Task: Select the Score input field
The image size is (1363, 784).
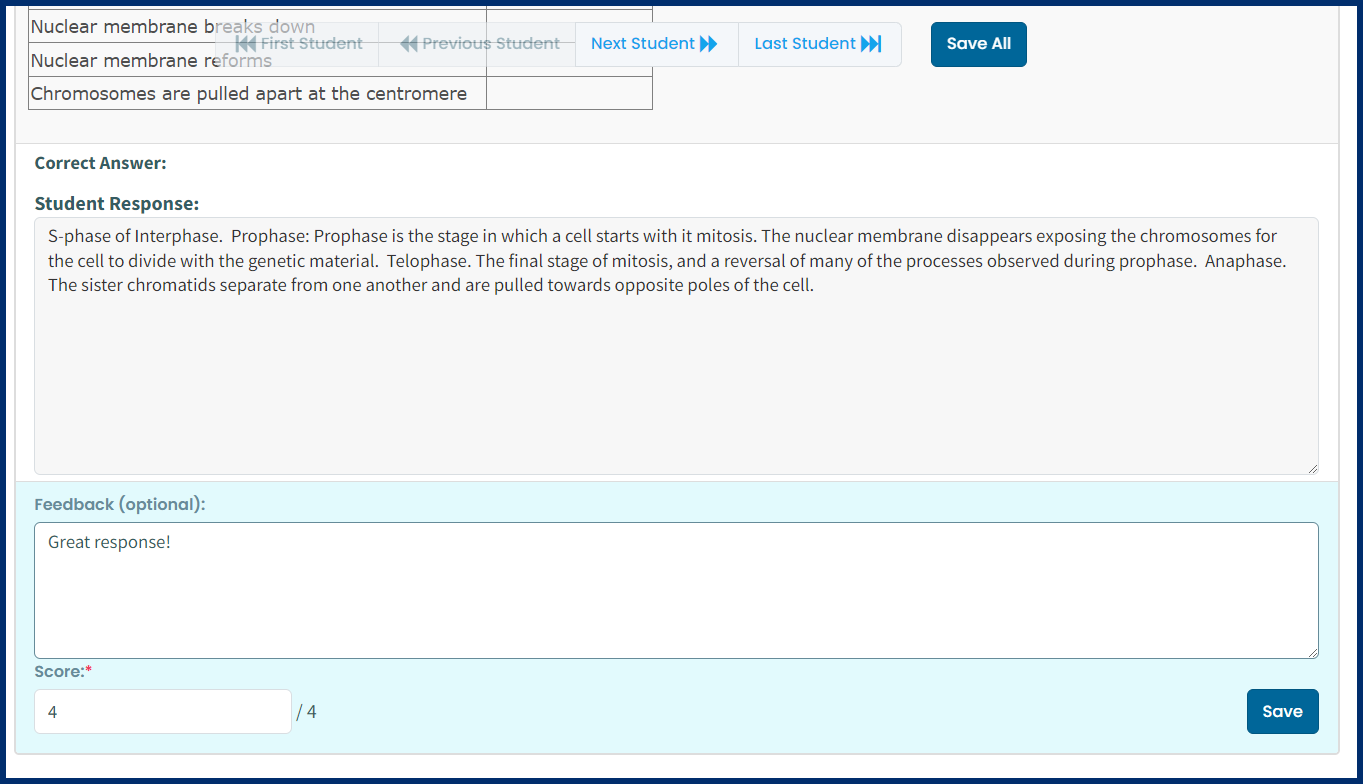Action: pos(162,711)
